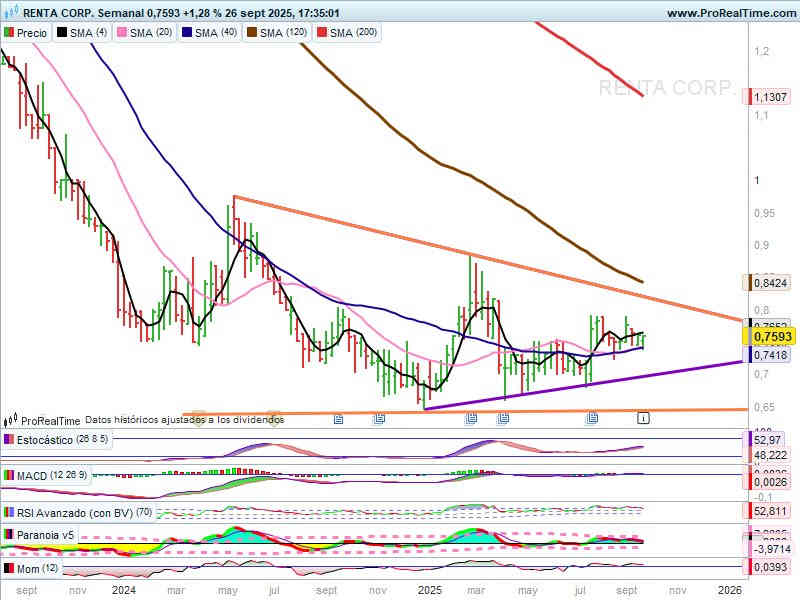Click the Precio legend color icon

(x=9, y=33)
